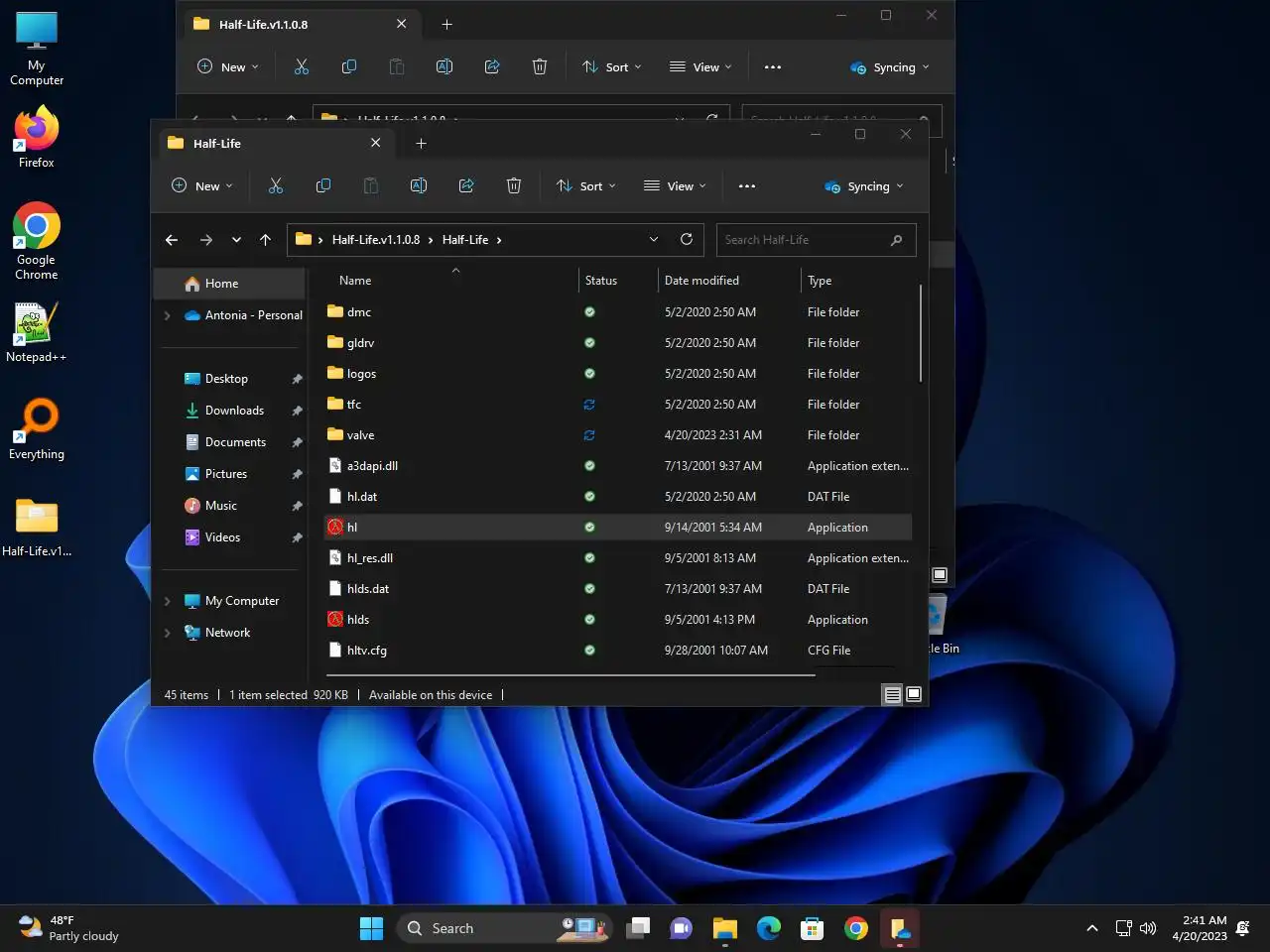Open Everything desktop shortcut
The image size is (1270, 952).
[x=37, y=429]
